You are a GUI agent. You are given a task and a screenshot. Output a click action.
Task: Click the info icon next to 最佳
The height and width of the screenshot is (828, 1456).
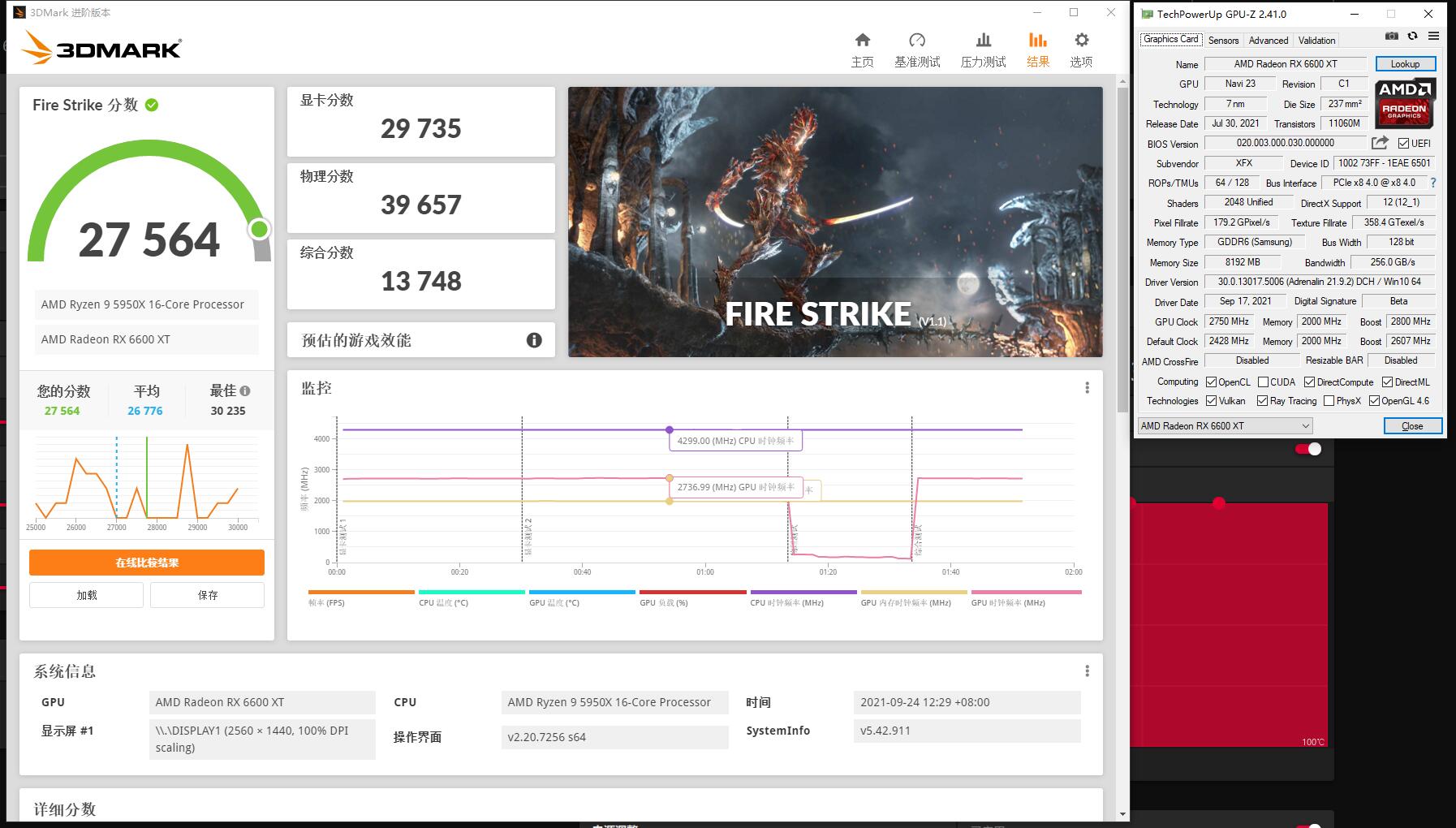(x=245, y=390)
